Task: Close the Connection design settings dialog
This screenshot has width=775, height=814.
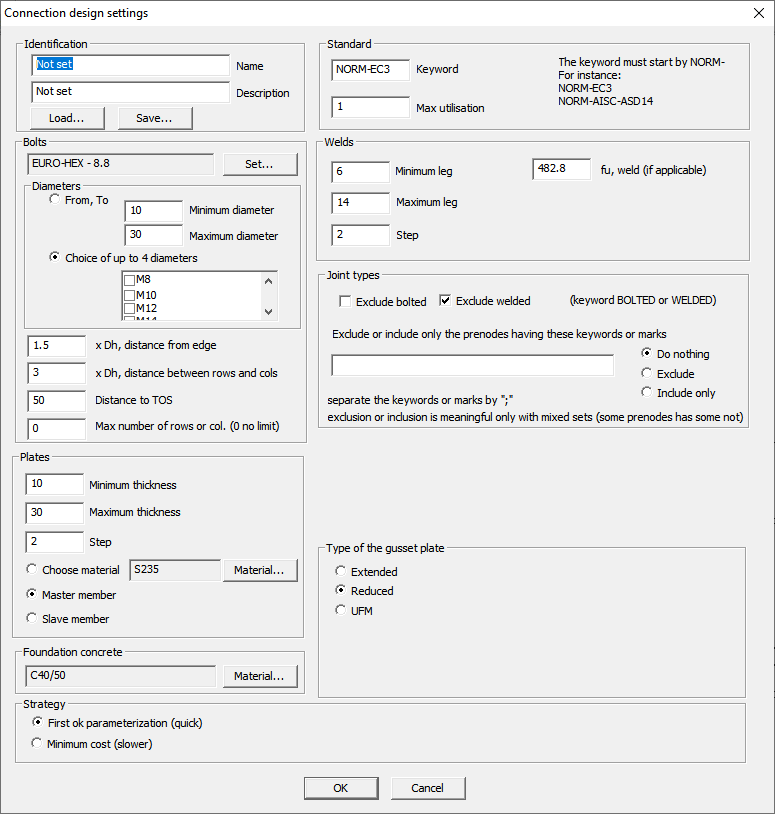Action: click(759, 13)
